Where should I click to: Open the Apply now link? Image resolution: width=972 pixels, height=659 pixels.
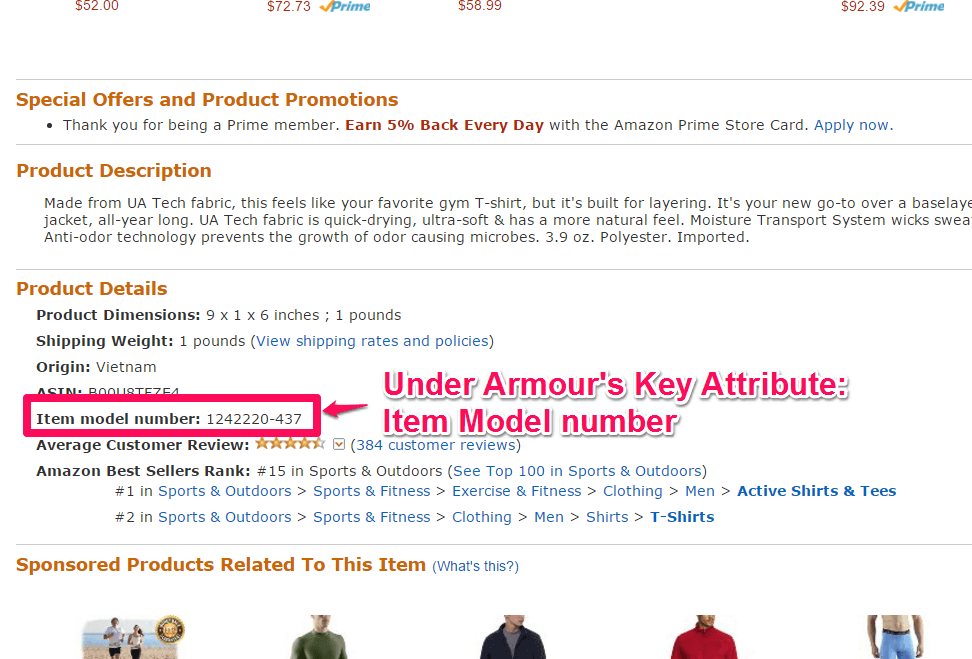pyautogui.click(x=852, y=125)
